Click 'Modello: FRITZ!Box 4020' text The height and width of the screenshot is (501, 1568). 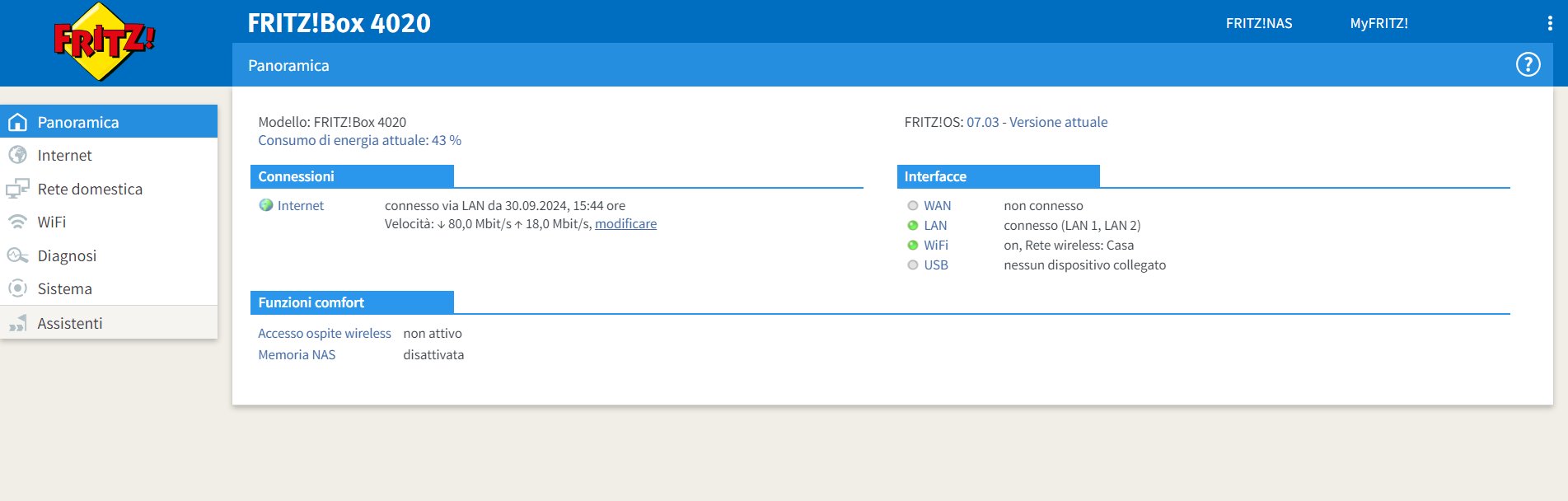click(332, 122)
